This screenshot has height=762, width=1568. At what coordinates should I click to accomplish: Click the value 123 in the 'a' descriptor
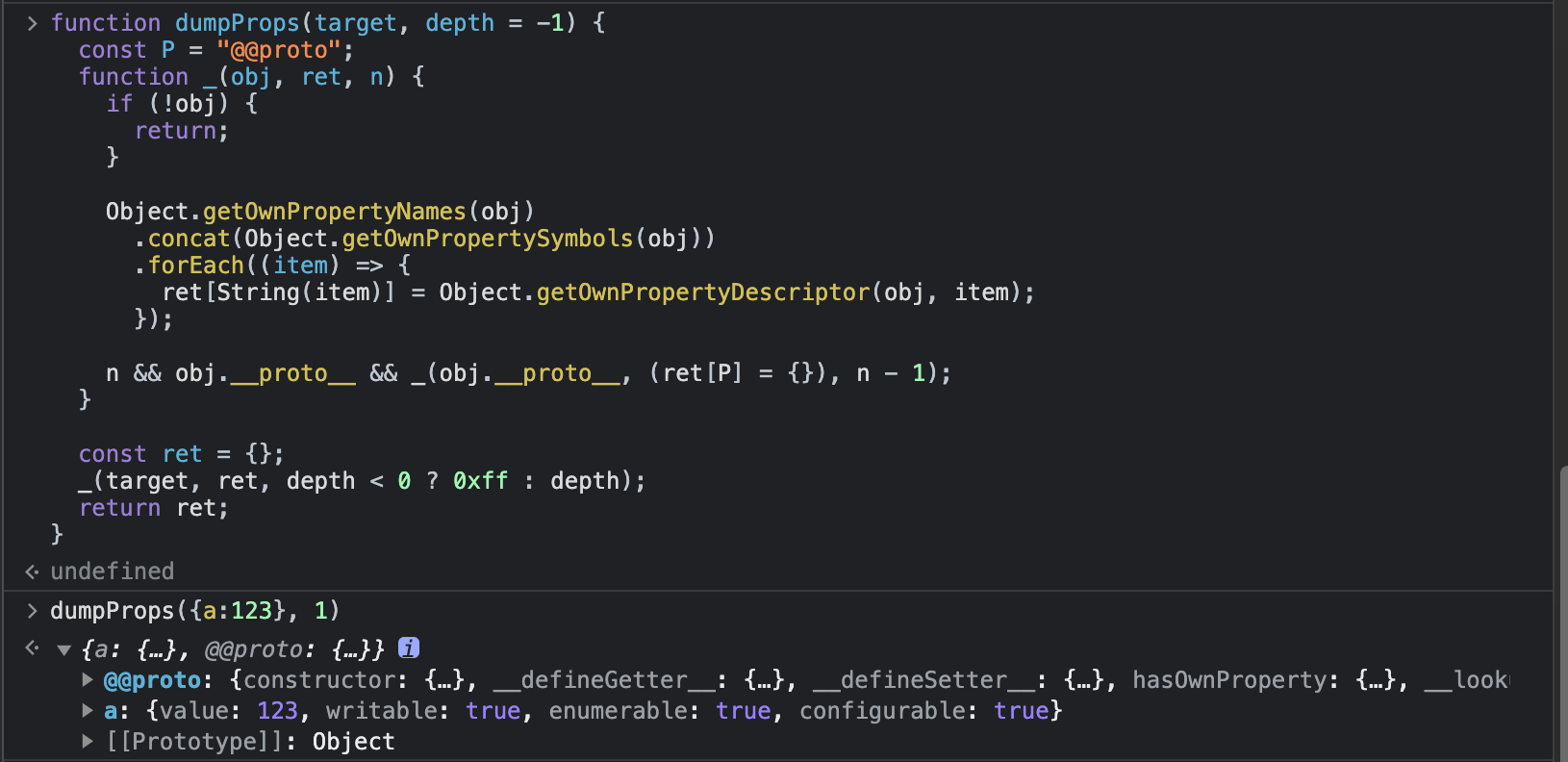point(277,711)
